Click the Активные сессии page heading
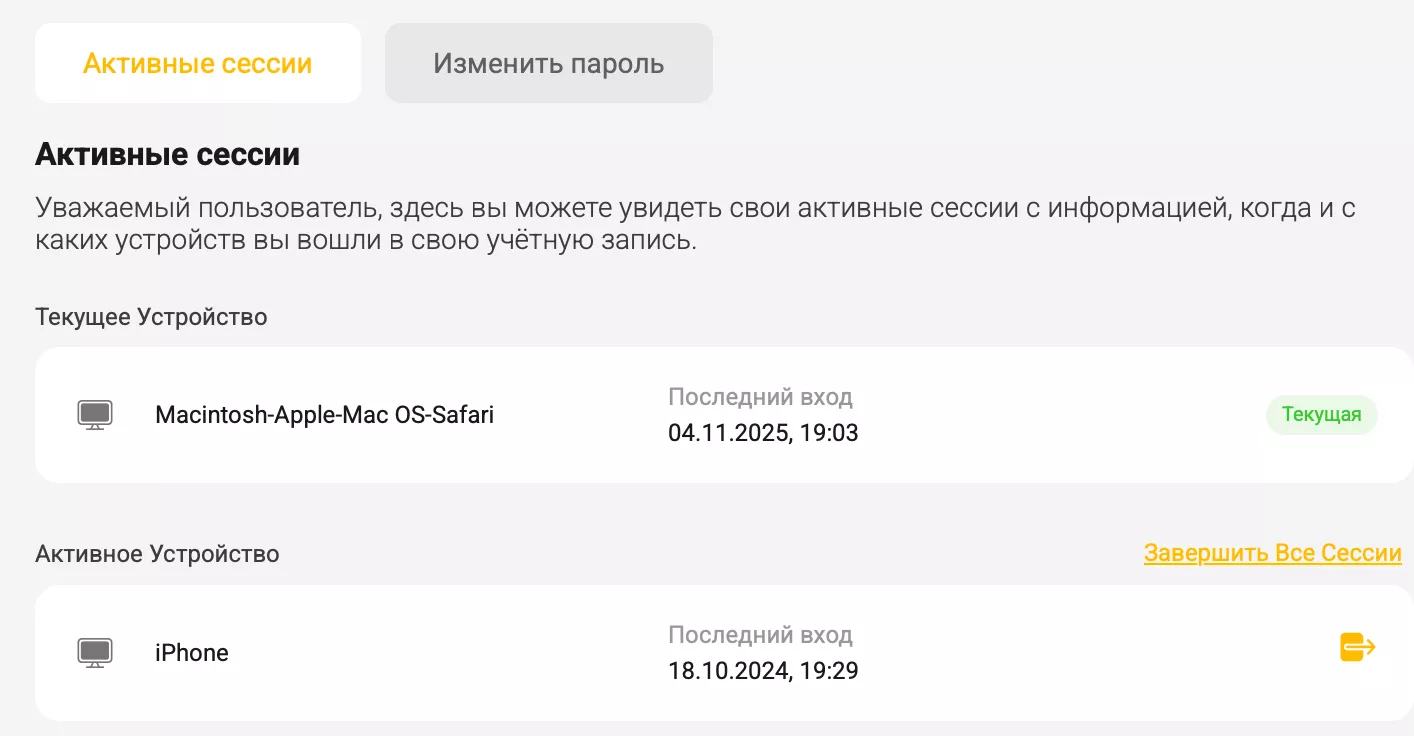 [167, 154]
